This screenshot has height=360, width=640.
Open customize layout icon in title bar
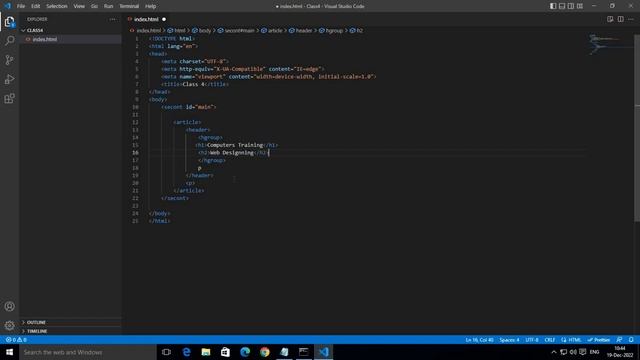click(x=580, y=6)
